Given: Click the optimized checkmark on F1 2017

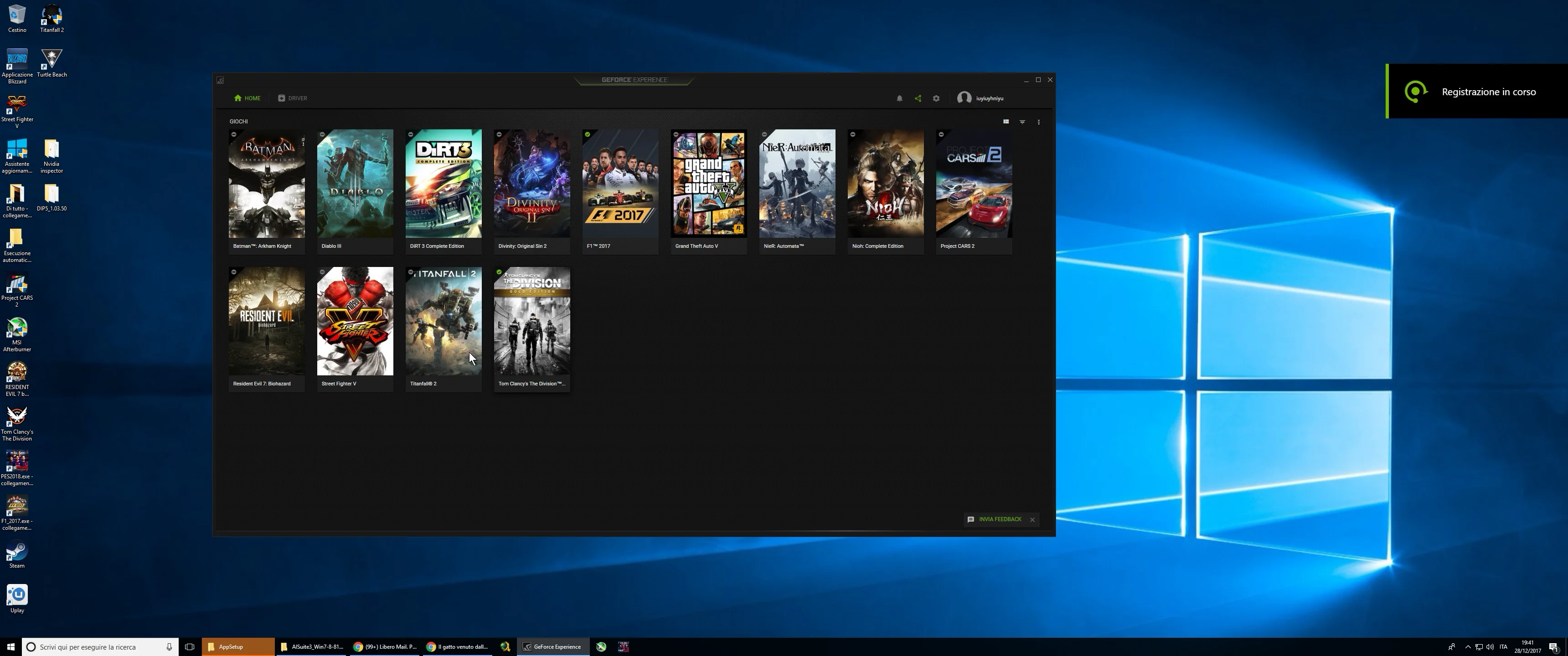Looking at the screenshot, I should pyautogui.click(x=588, y=134).
